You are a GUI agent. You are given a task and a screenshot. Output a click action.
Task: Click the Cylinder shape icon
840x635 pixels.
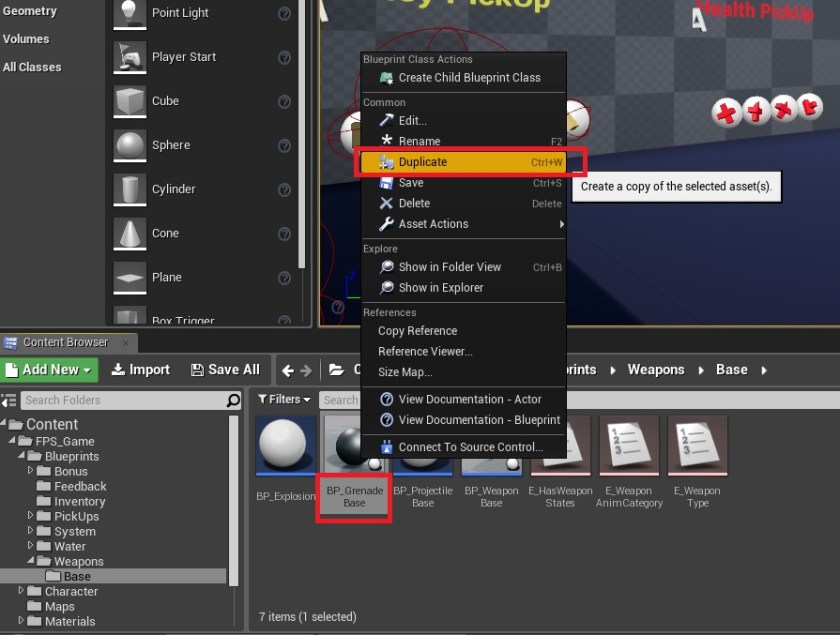click(x=129, y=189)
